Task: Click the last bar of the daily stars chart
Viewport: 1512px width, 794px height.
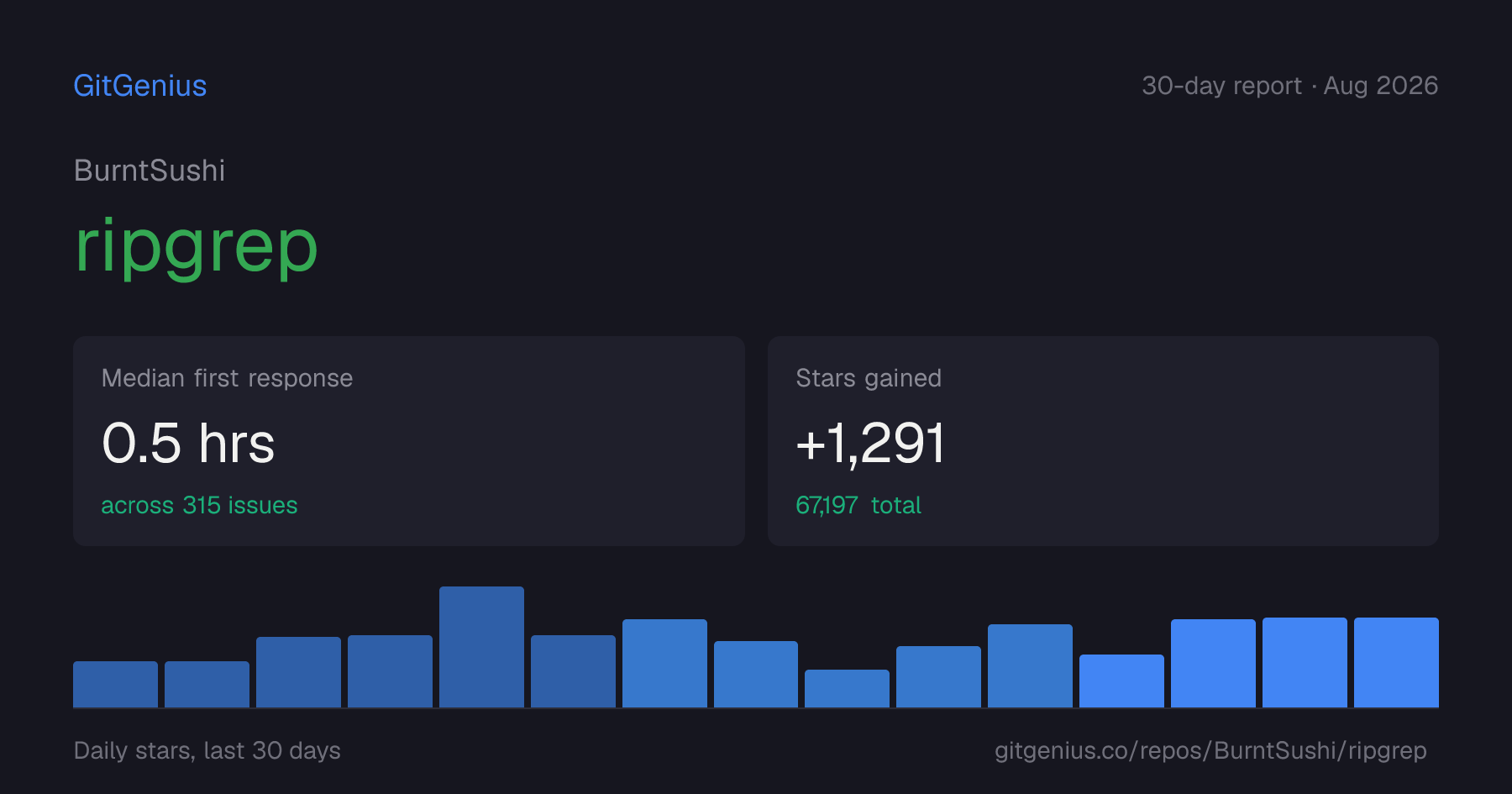Action: point(1396,662)
